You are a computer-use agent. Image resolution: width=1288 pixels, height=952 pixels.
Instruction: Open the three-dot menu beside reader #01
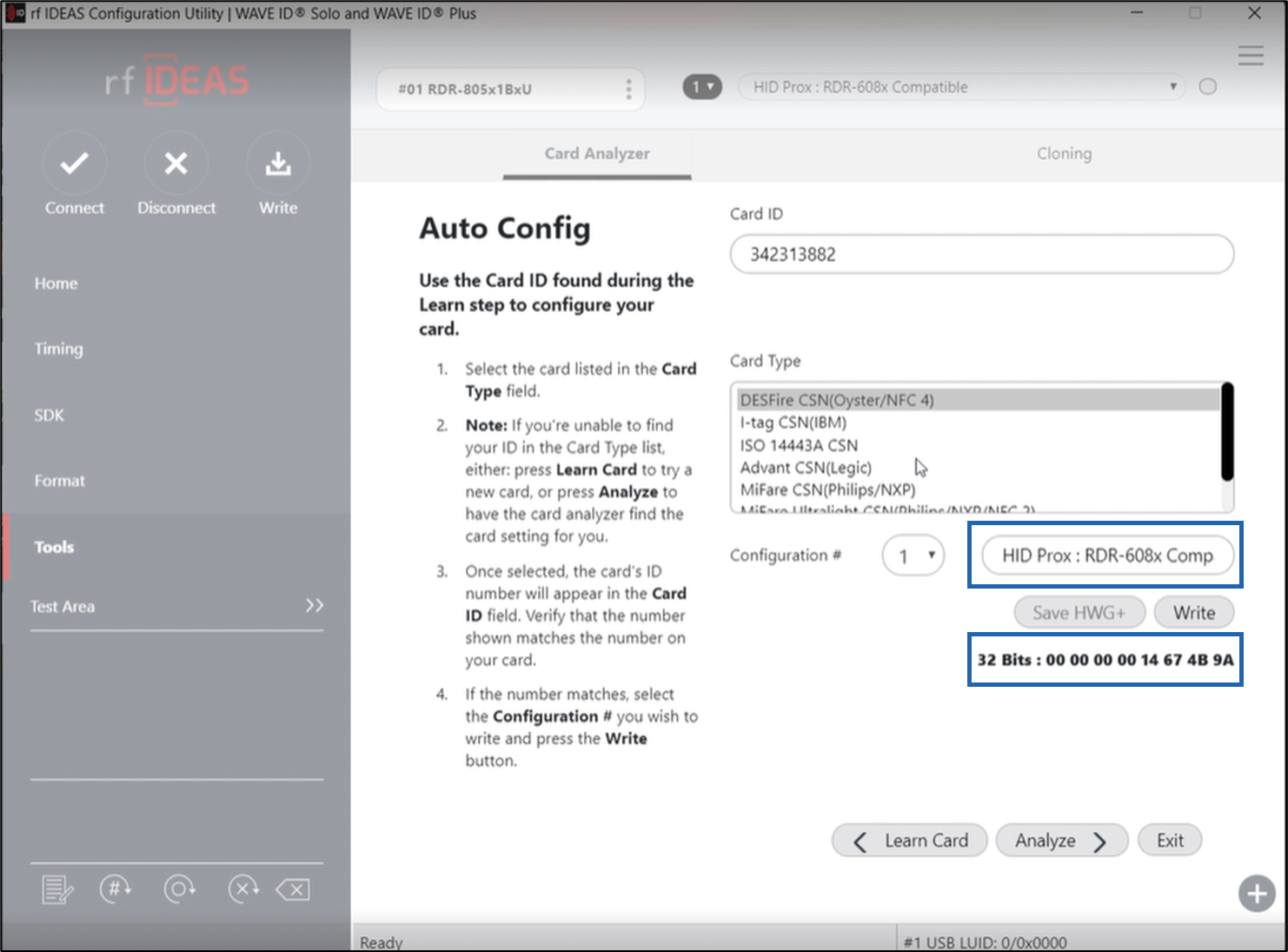coord(628,89)
